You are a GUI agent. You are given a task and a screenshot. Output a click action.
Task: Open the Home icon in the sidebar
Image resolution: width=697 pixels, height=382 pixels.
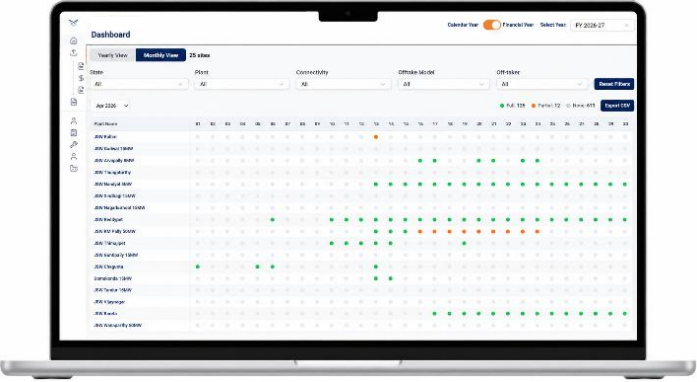pos(74,41)
